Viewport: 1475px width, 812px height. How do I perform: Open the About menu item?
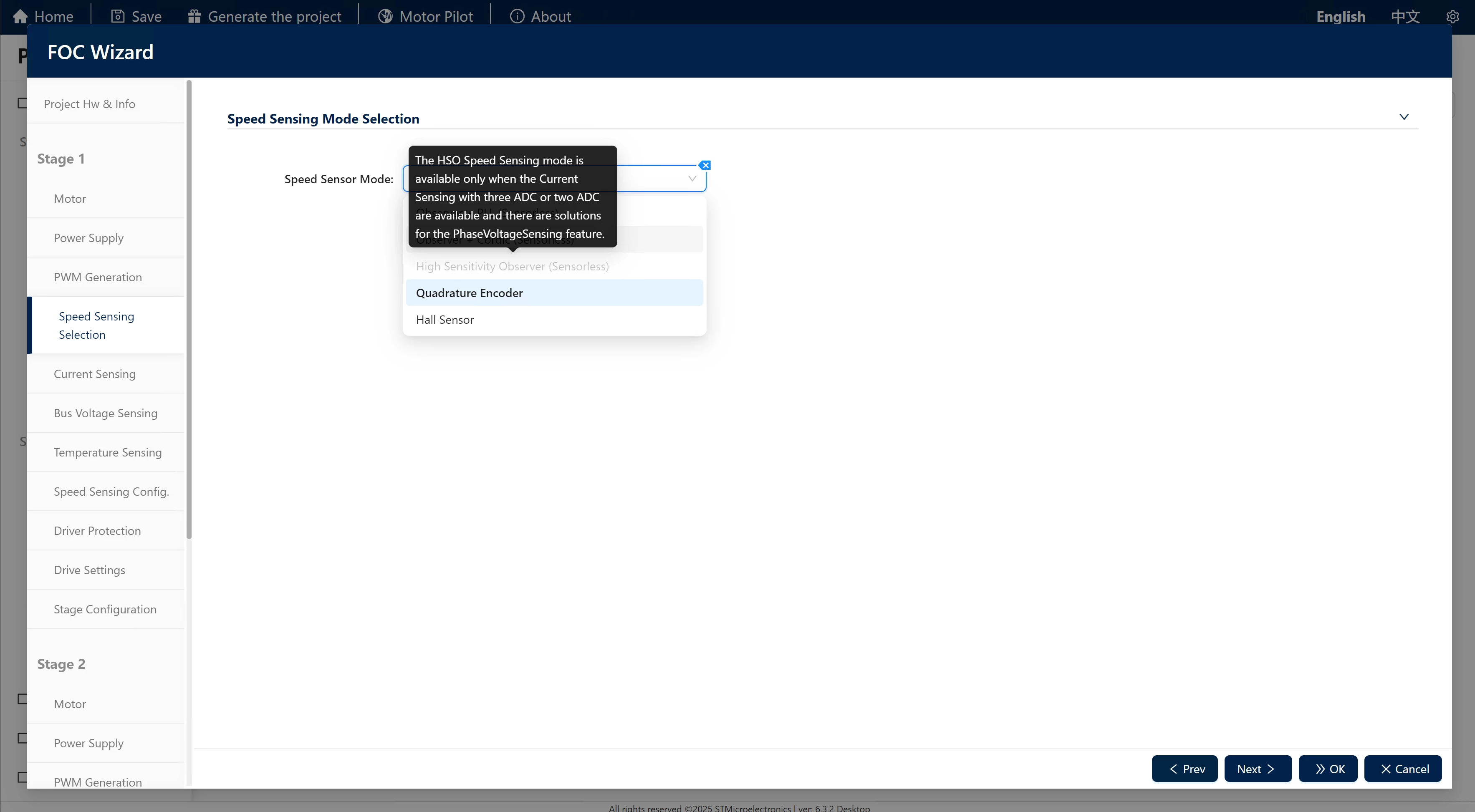(540, 17)
